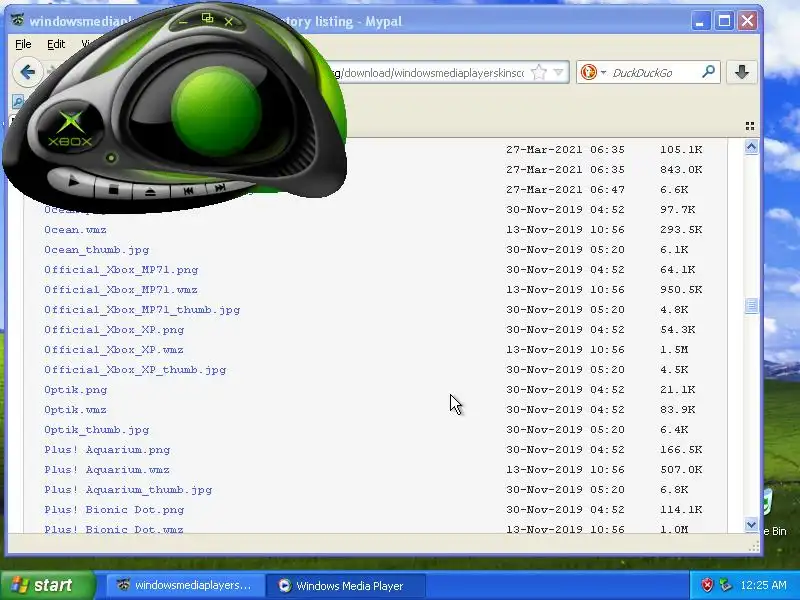Click the Xbox logo on the player skin
This screenshot has height=600, width=800.
(x=70, y=129)
